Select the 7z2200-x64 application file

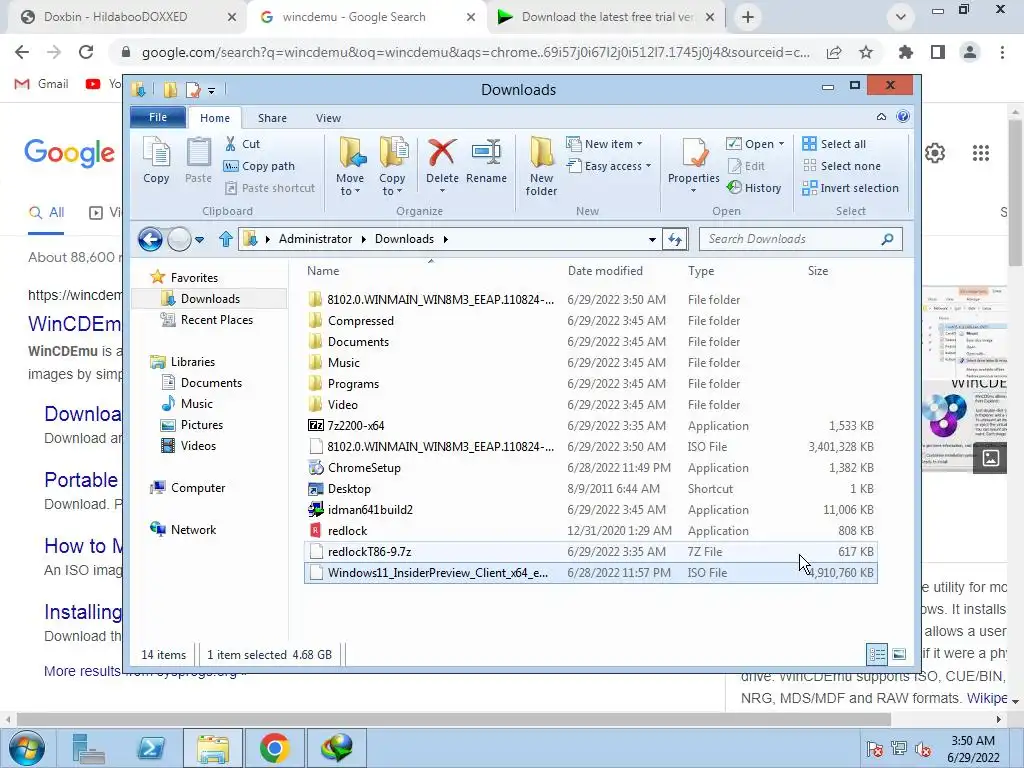pyautogui.click(x=590, y=426)
